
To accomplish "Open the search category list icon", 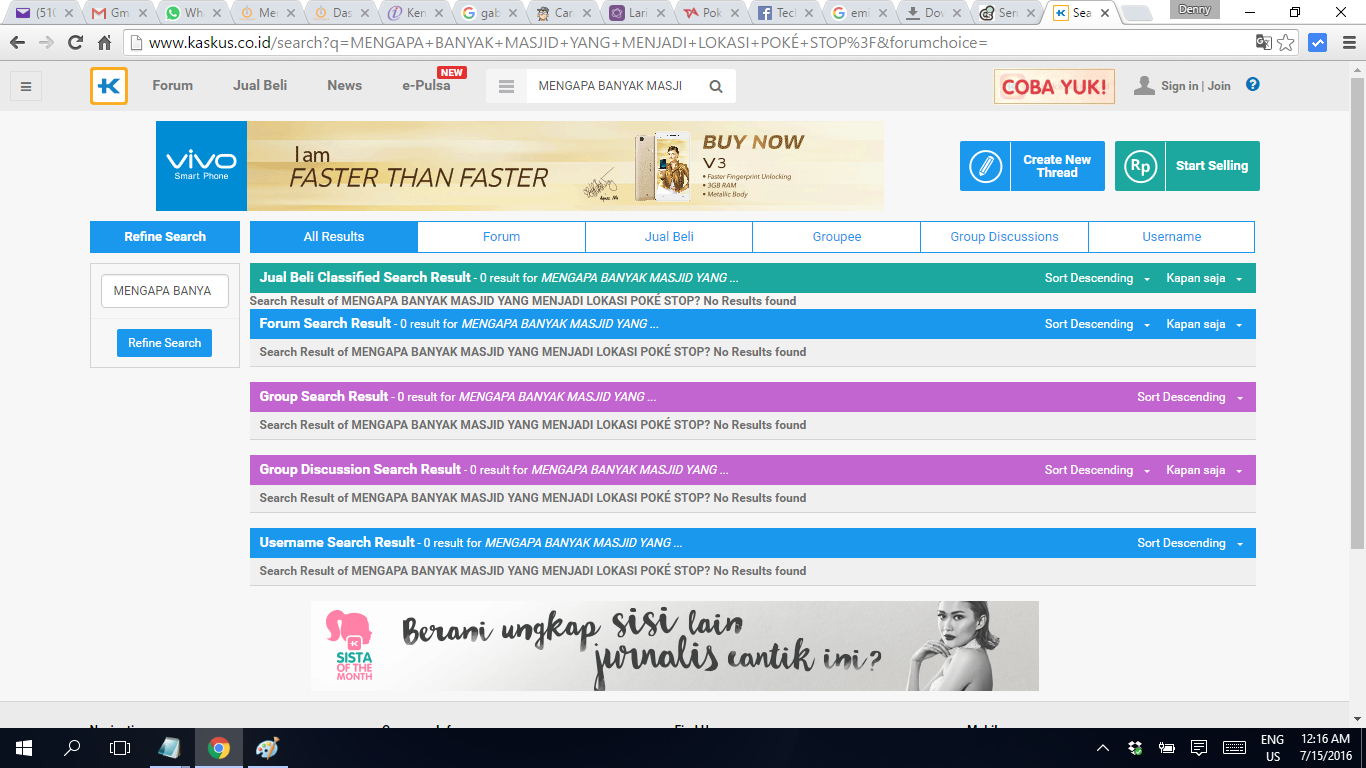I will [506, 86].
